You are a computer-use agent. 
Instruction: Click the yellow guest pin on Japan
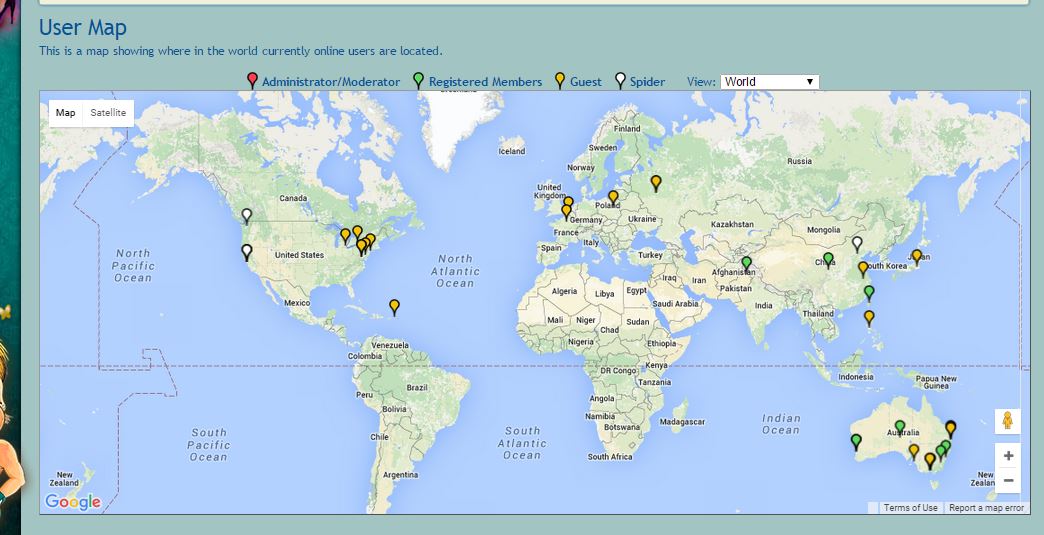[916, 256]
